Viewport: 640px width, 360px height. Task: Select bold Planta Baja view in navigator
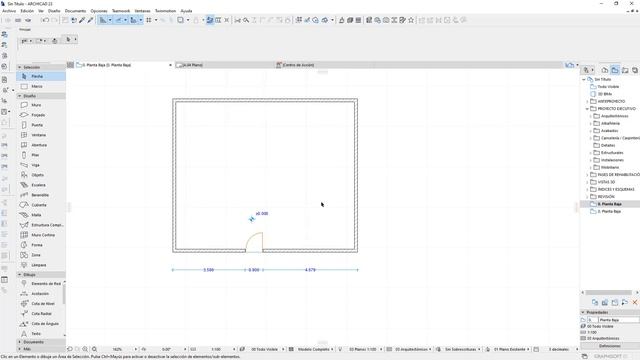click(610, 204)
